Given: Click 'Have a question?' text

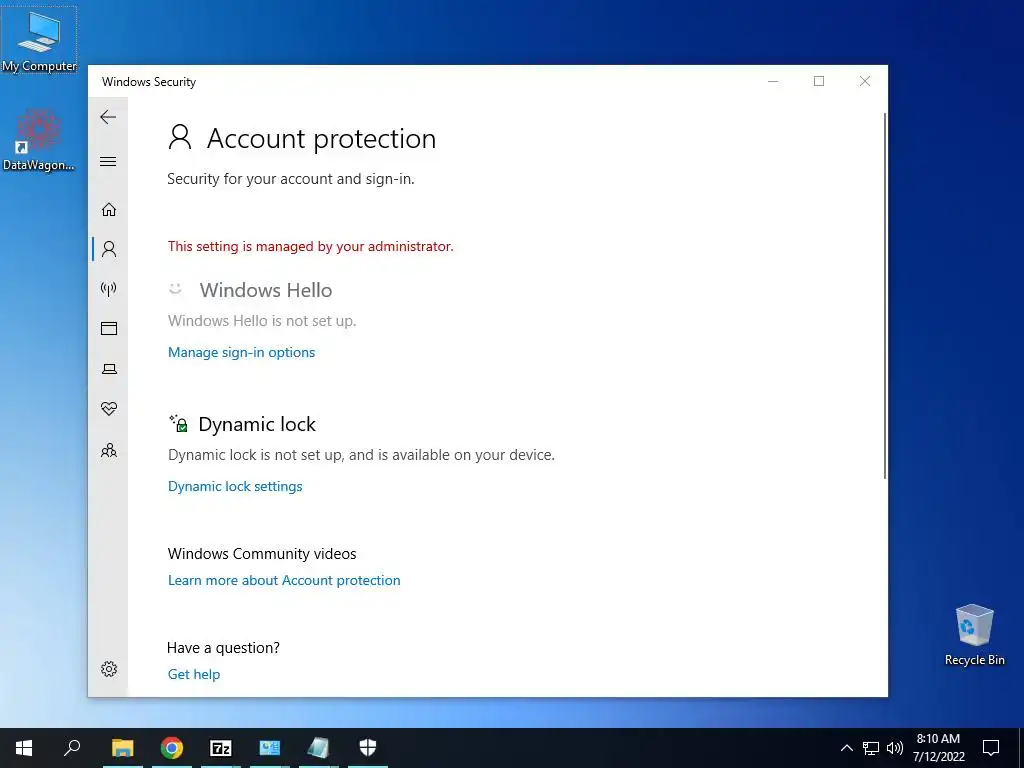Looking at the screenshot, I should coord(223,648).
